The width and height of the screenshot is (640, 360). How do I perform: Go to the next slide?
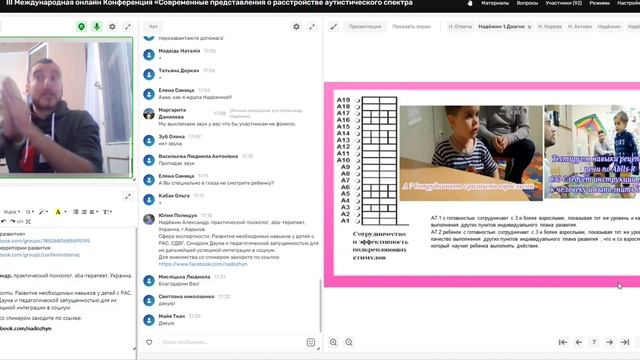point(609,342)
